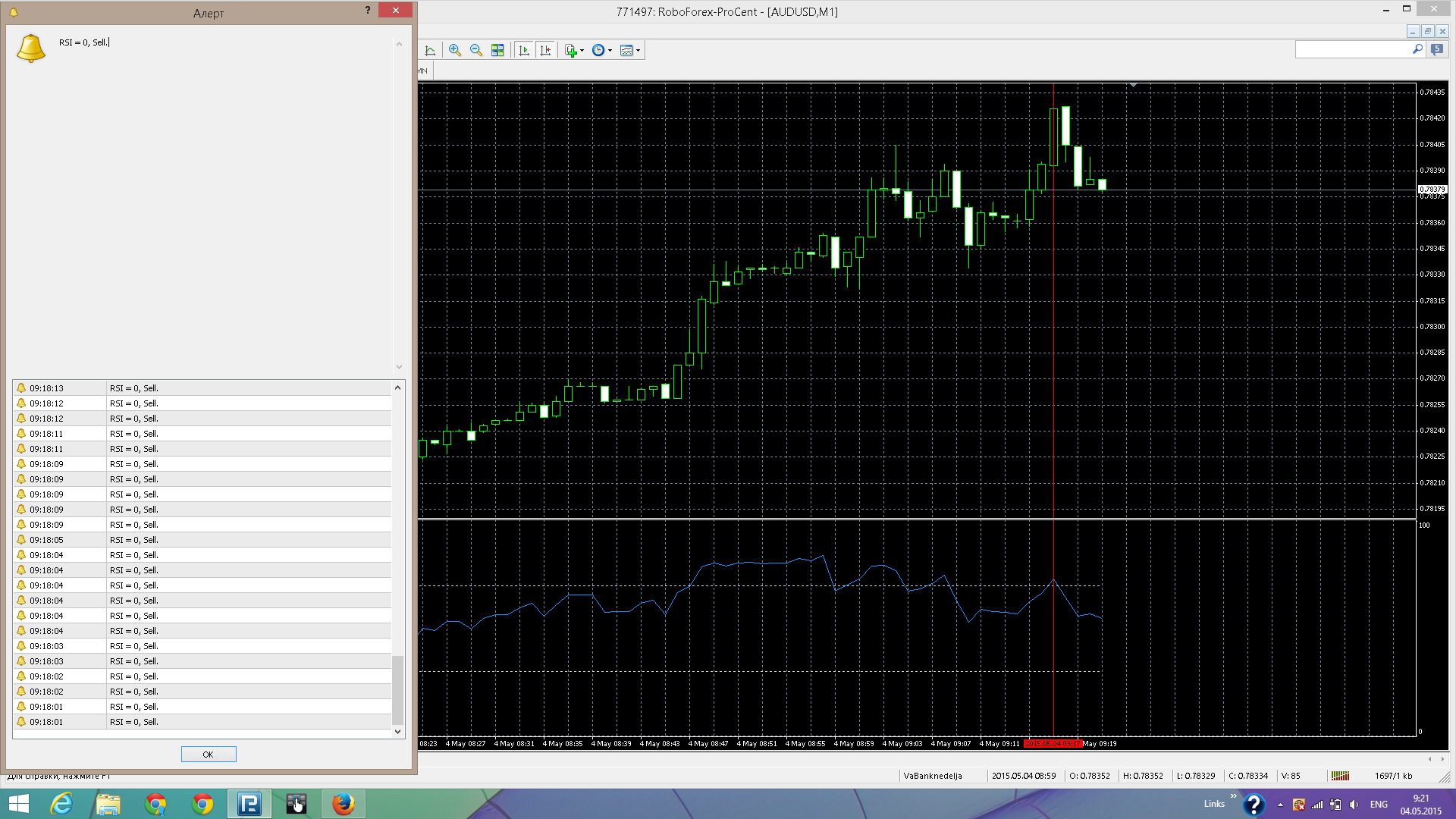Click the red 09:17 crosshair time marker
This screenshot has height=819, width=1456.
[x=1053, y=744]
